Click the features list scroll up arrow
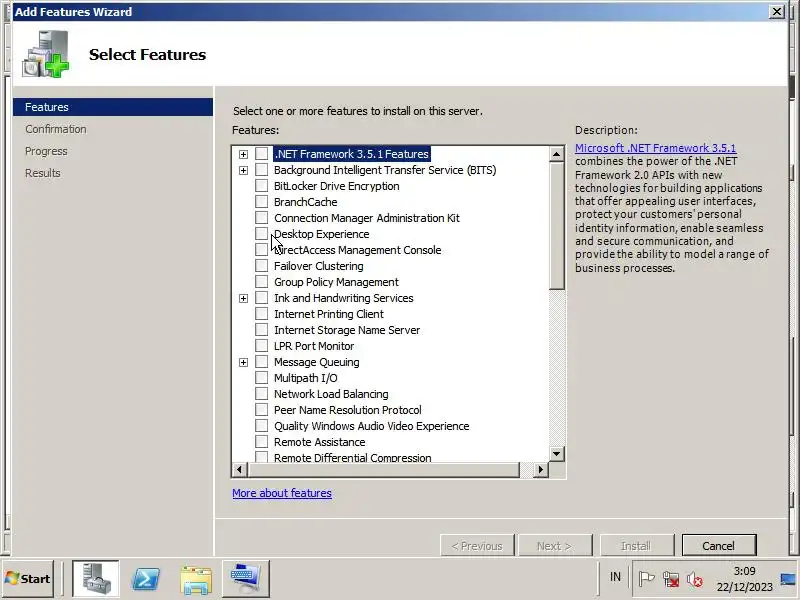Viewport: 800px width, 600px height. point(556,154)
